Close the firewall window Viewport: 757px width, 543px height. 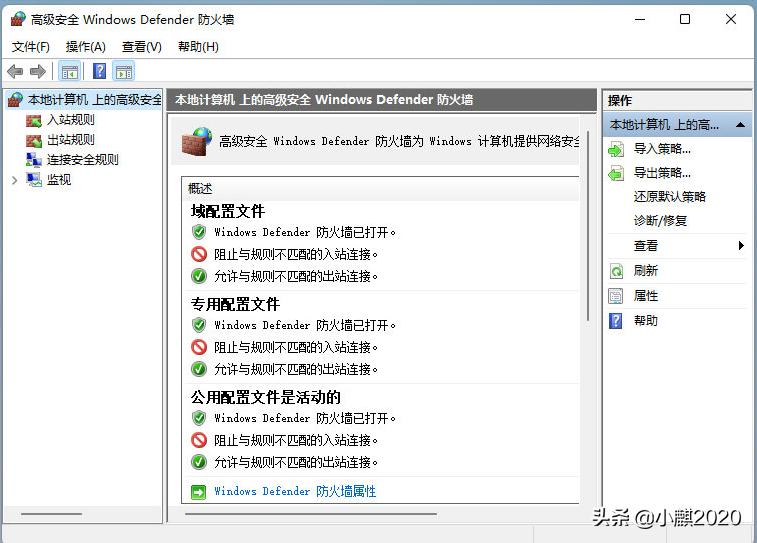[x=730, y=19]
